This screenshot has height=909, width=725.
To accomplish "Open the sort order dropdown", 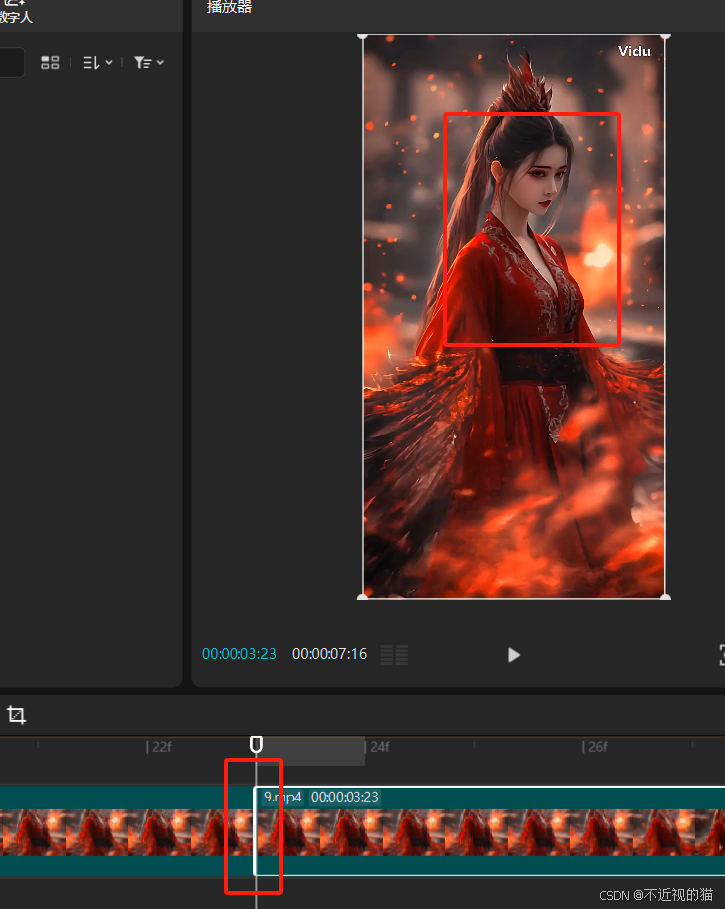I will click(97, 63).
